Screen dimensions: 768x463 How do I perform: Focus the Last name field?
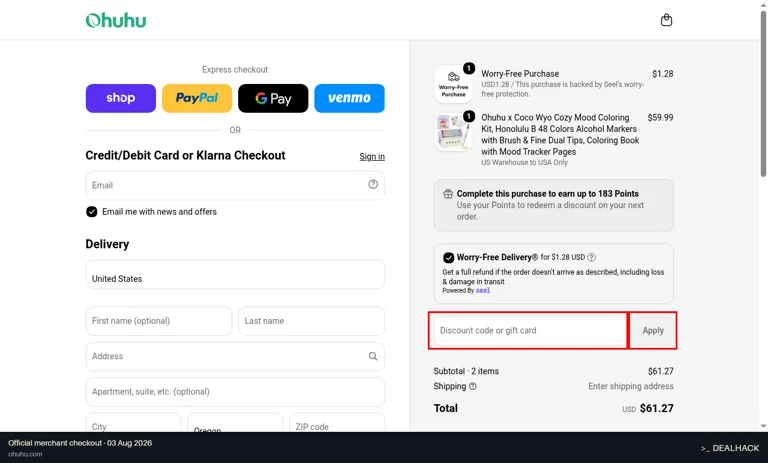pyautogui.click(x=312, y=321)
